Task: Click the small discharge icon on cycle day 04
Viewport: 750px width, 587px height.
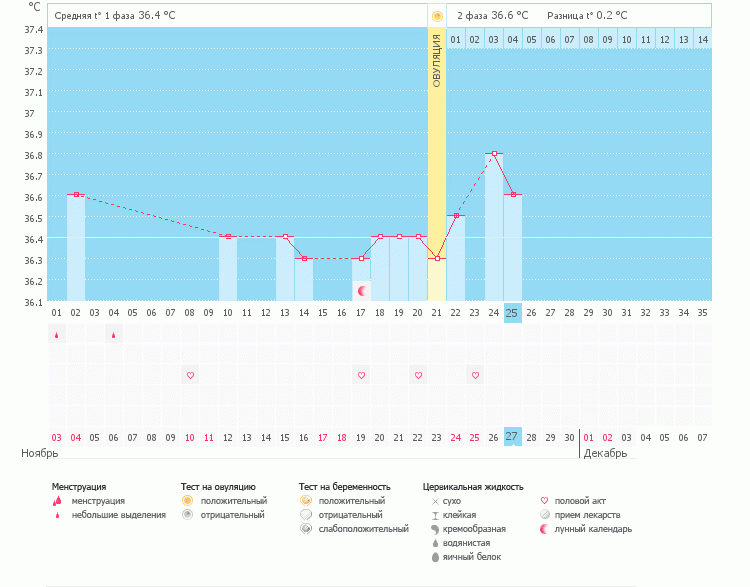Action: click(x=113, y=335)
